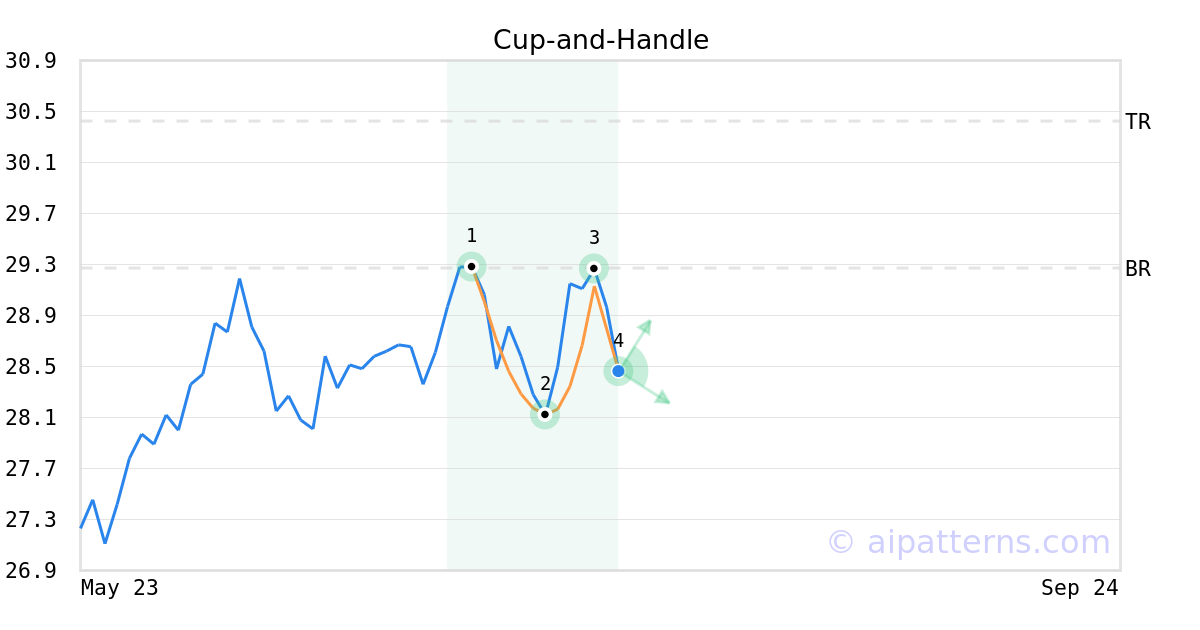1200x630 pixels.
Task: Click the Cup-and-Handle chart title
Action: 601,40
